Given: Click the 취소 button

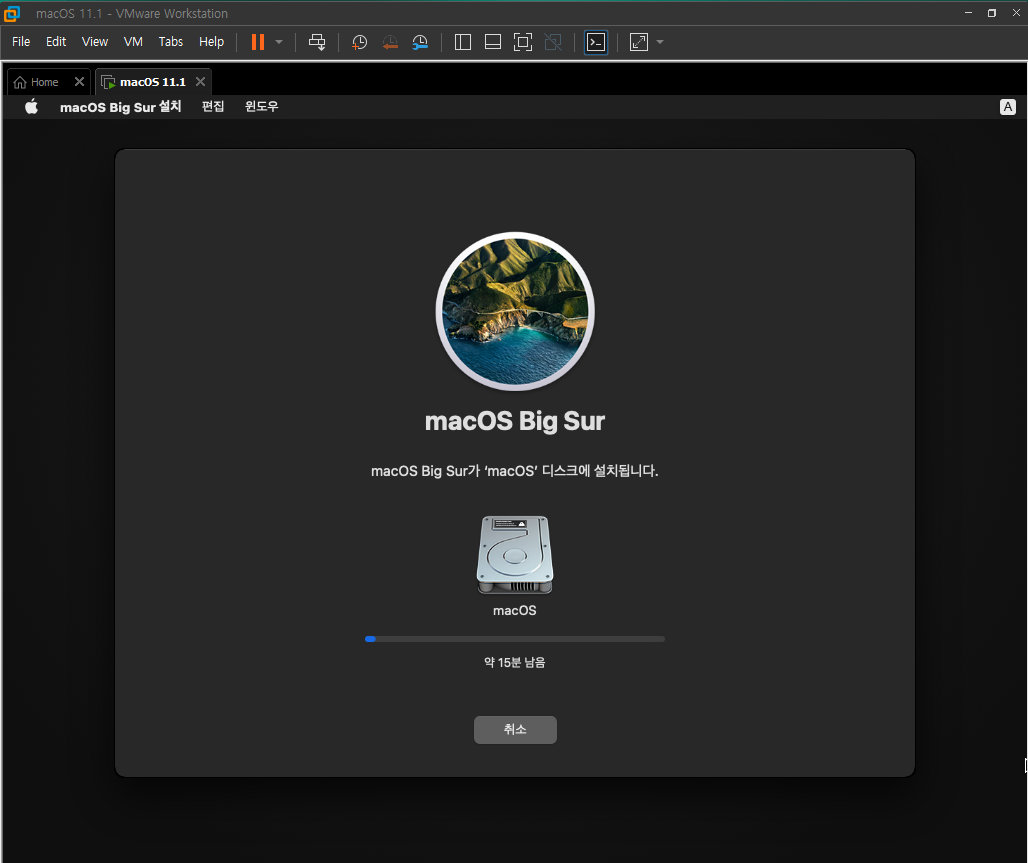Looking at the screenshot, I should [515, 729].
